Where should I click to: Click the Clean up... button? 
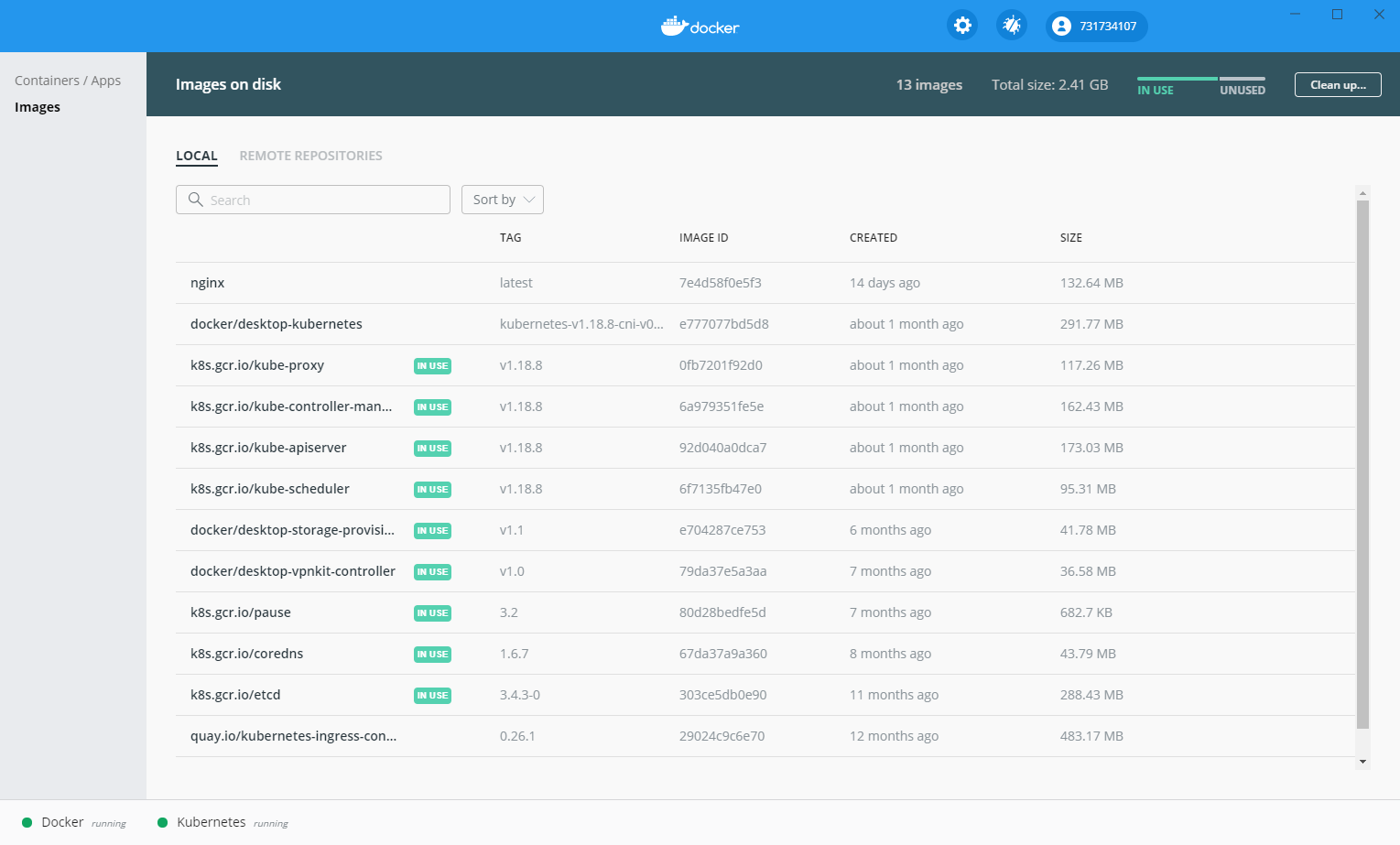(1338, 85)
